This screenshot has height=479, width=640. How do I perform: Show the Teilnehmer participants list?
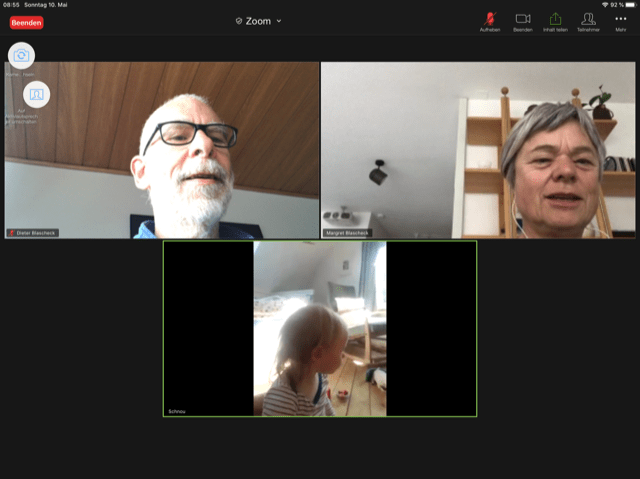588,19
